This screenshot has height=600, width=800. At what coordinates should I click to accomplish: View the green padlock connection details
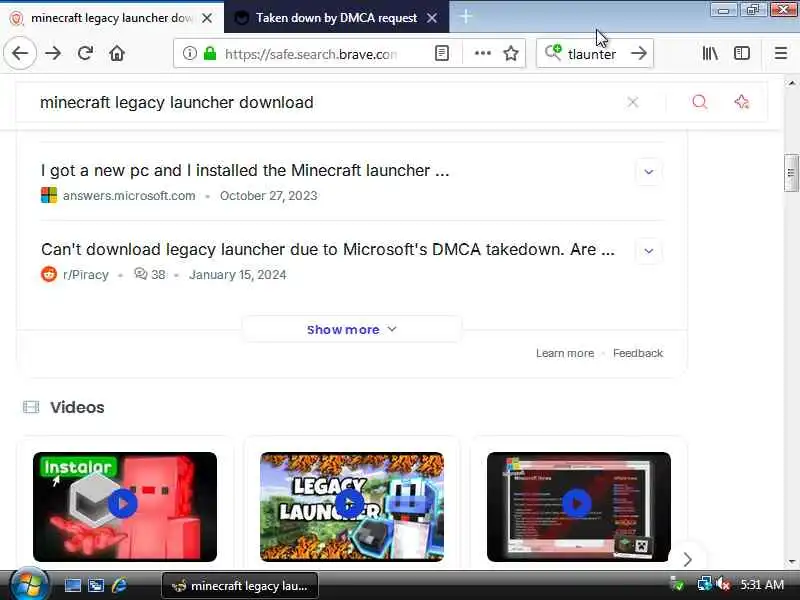click(x=210, y=53)
